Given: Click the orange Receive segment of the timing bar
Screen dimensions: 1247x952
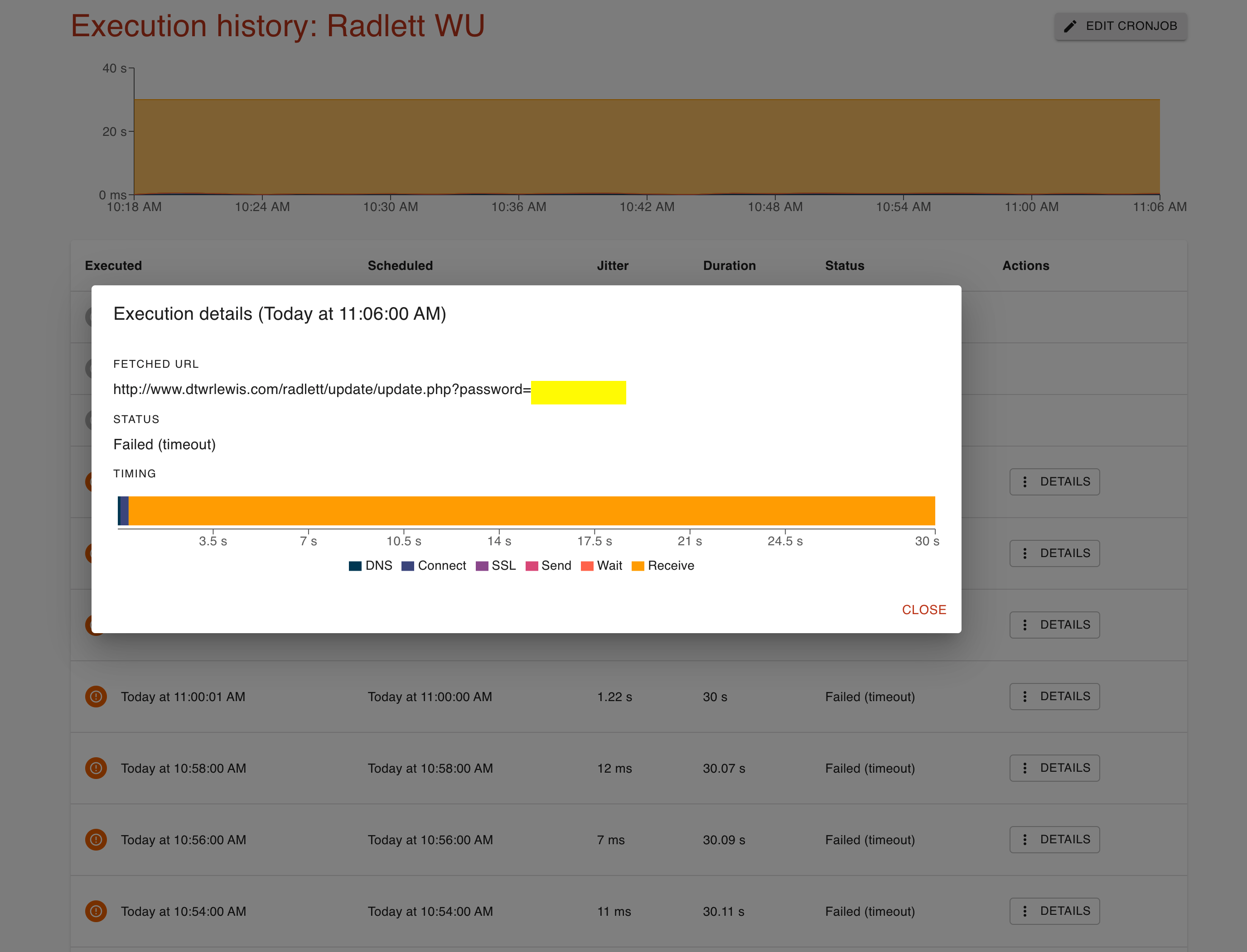Looking at the screenshot, I should pos(532,510).
